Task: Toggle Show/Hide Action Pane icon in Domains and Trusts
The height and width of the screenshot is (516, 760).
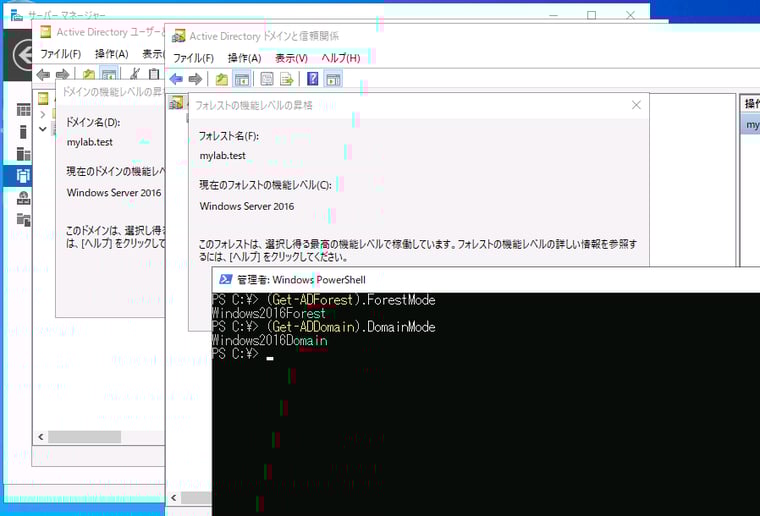Action: [x=333, y=79]
